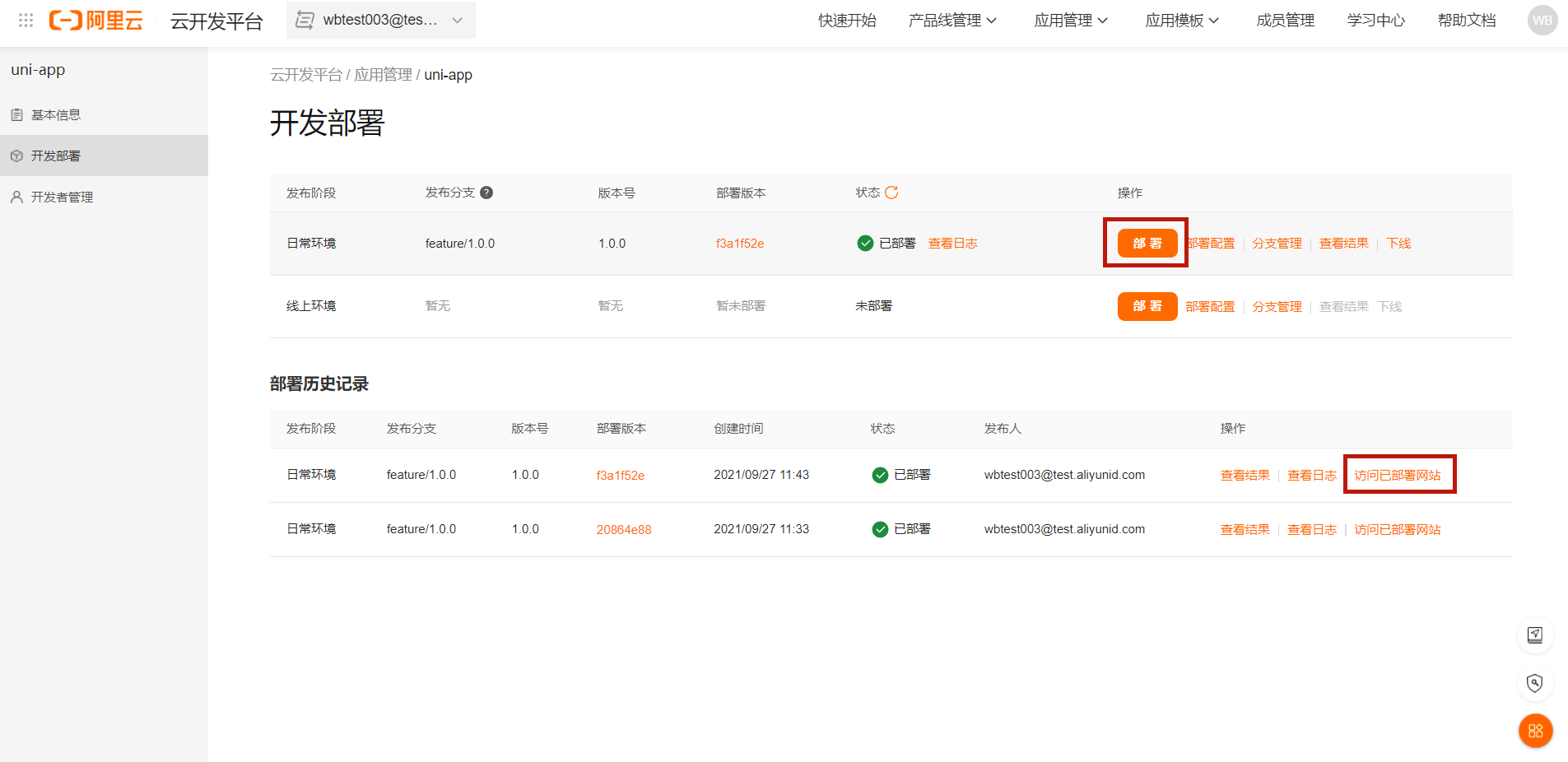
Task: Click the uni-app sidebar title
Action: pyautogui.click(x=38, y=70)
